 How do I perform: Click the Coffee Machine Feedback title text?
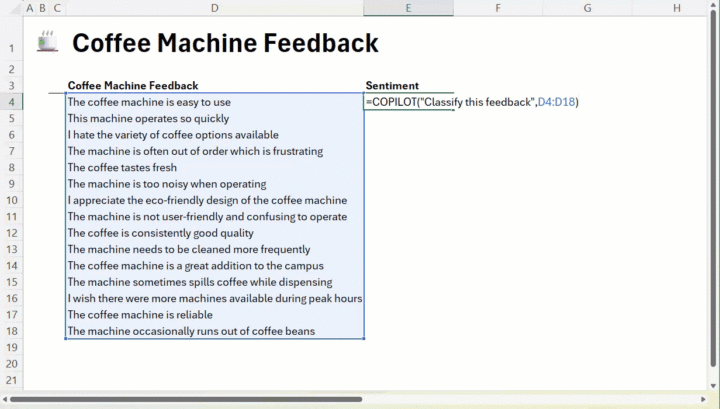pos(225,43)
